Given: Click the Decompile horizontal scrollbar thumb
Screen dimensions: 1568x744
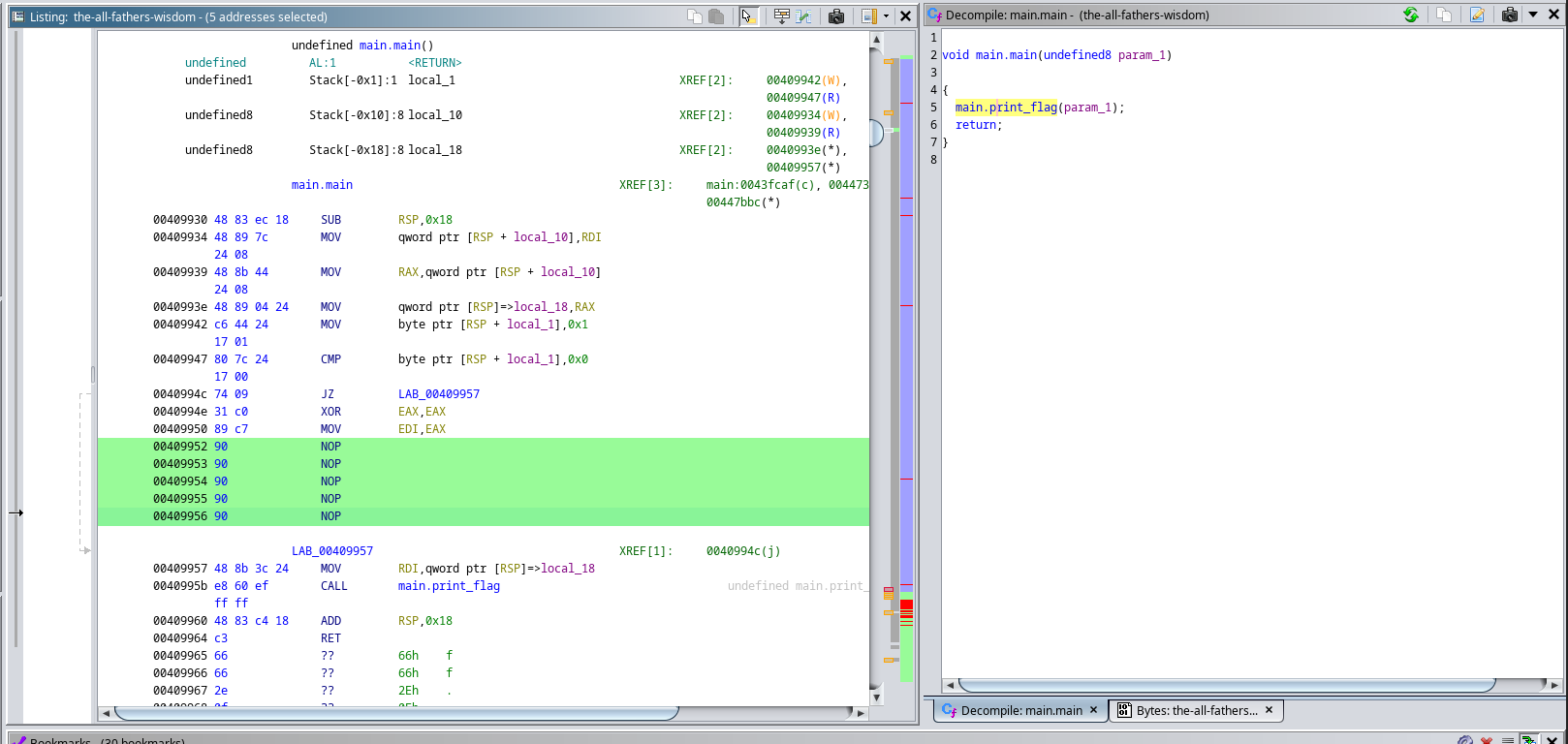Looking at the screenshot, I should (1227, 685).
